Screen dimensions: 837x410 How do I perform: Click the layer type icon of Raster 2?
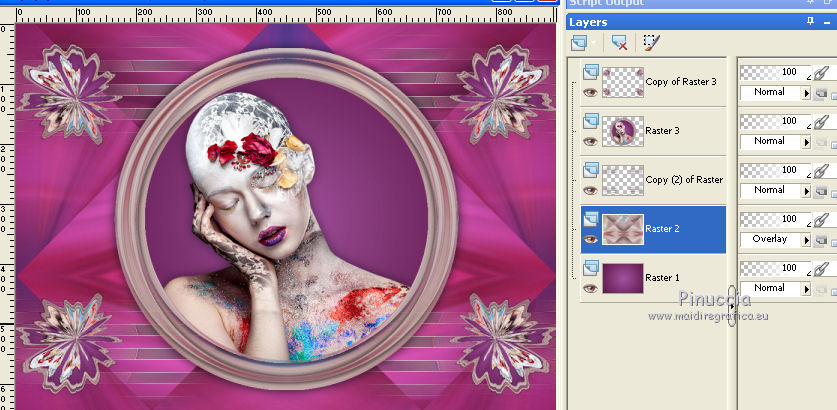tap(590, 219)
